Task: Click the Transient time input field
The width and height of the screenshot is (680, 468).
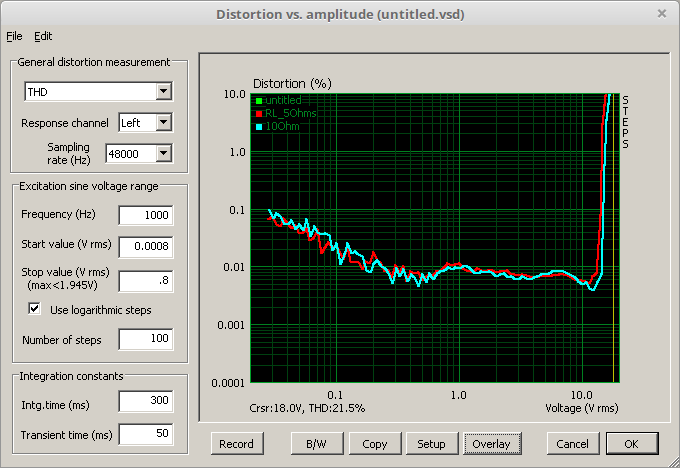Action: [x=145, y=434]
